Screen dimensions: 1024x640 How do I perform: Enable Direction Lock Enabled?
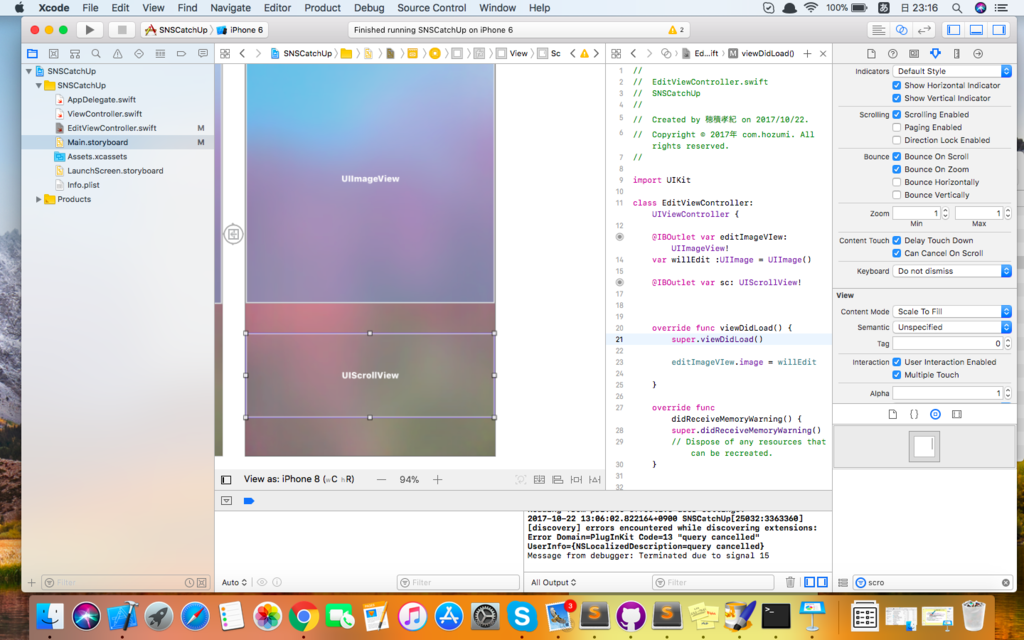[x=897, y=140]
